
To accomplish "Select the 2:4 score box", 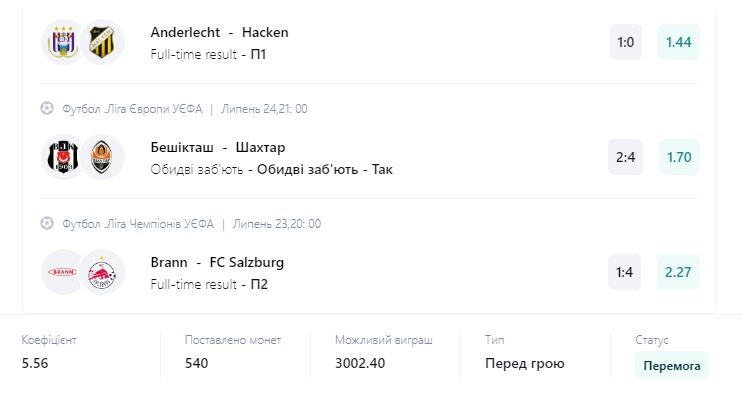I will point(626,157).
